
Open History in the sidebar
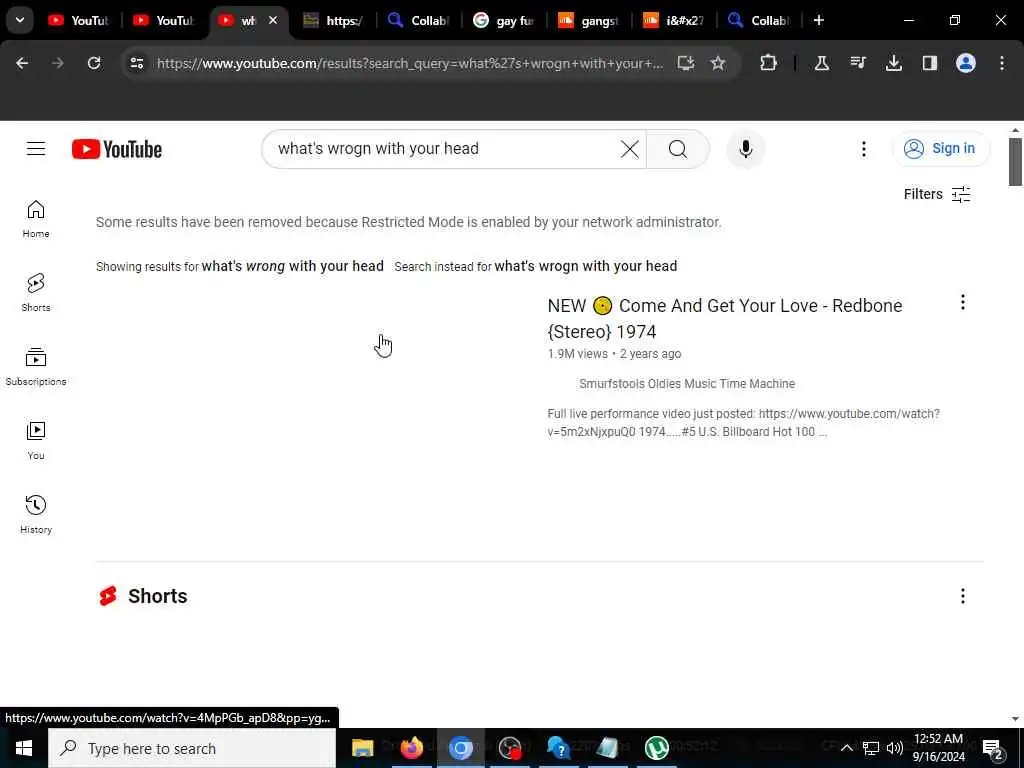(x=36, y=515)
